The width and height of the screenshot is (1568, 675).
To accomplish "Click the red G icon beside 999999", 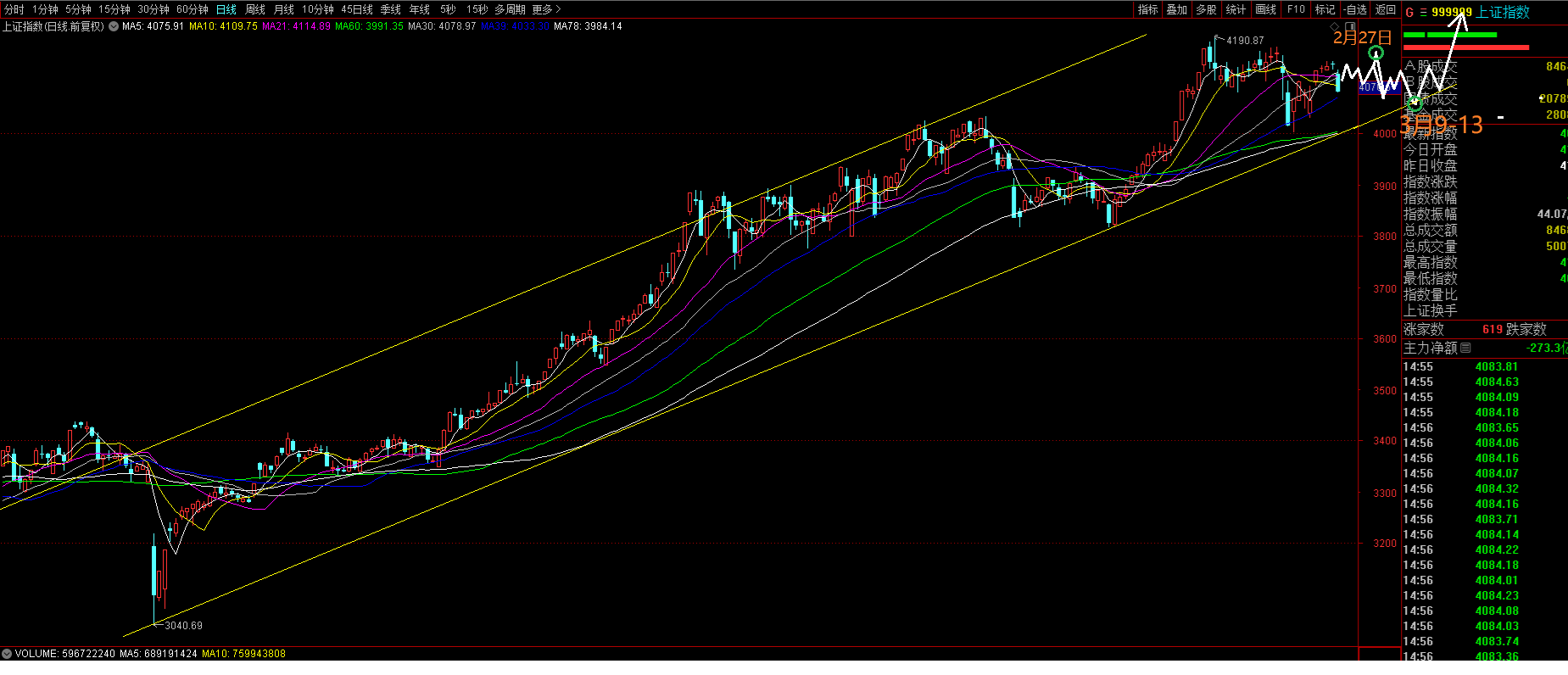I will tap(1409, 12).
